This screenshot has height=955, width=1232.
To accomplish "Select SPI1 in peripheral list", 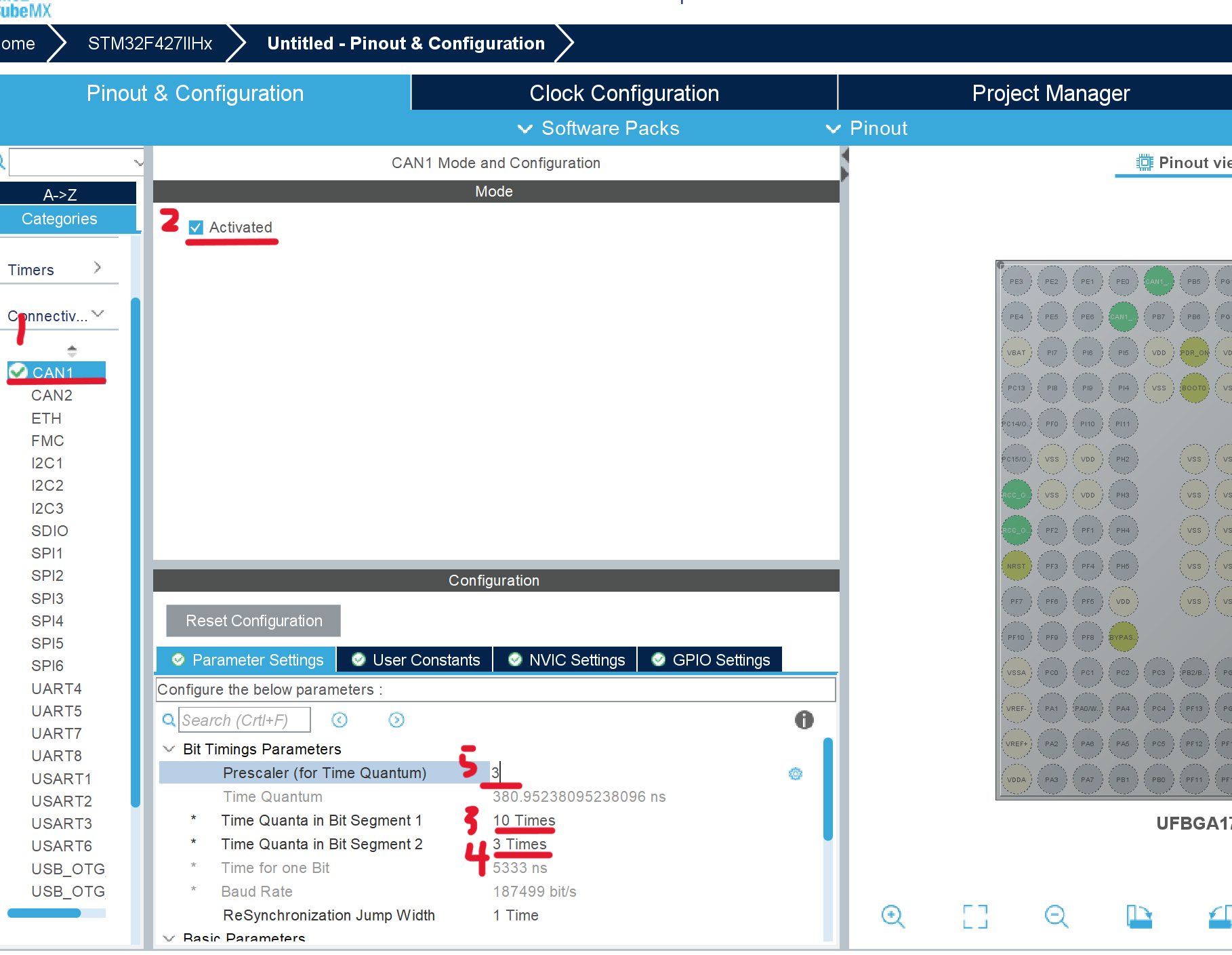I will pos(47,553).
